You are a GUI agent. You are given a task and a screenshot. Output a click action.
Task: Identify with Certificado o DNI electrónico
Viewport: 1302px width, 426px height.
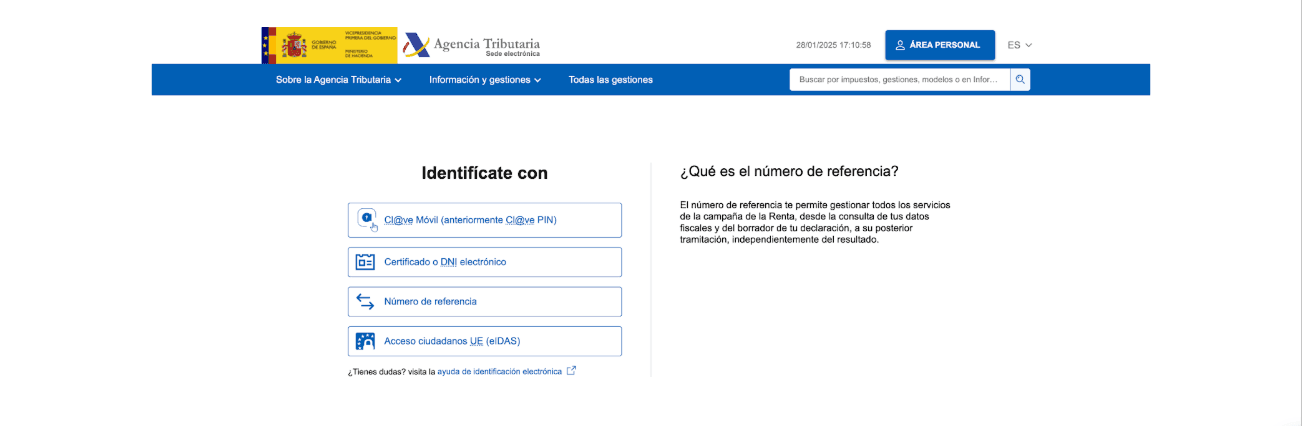click(485, 262)
